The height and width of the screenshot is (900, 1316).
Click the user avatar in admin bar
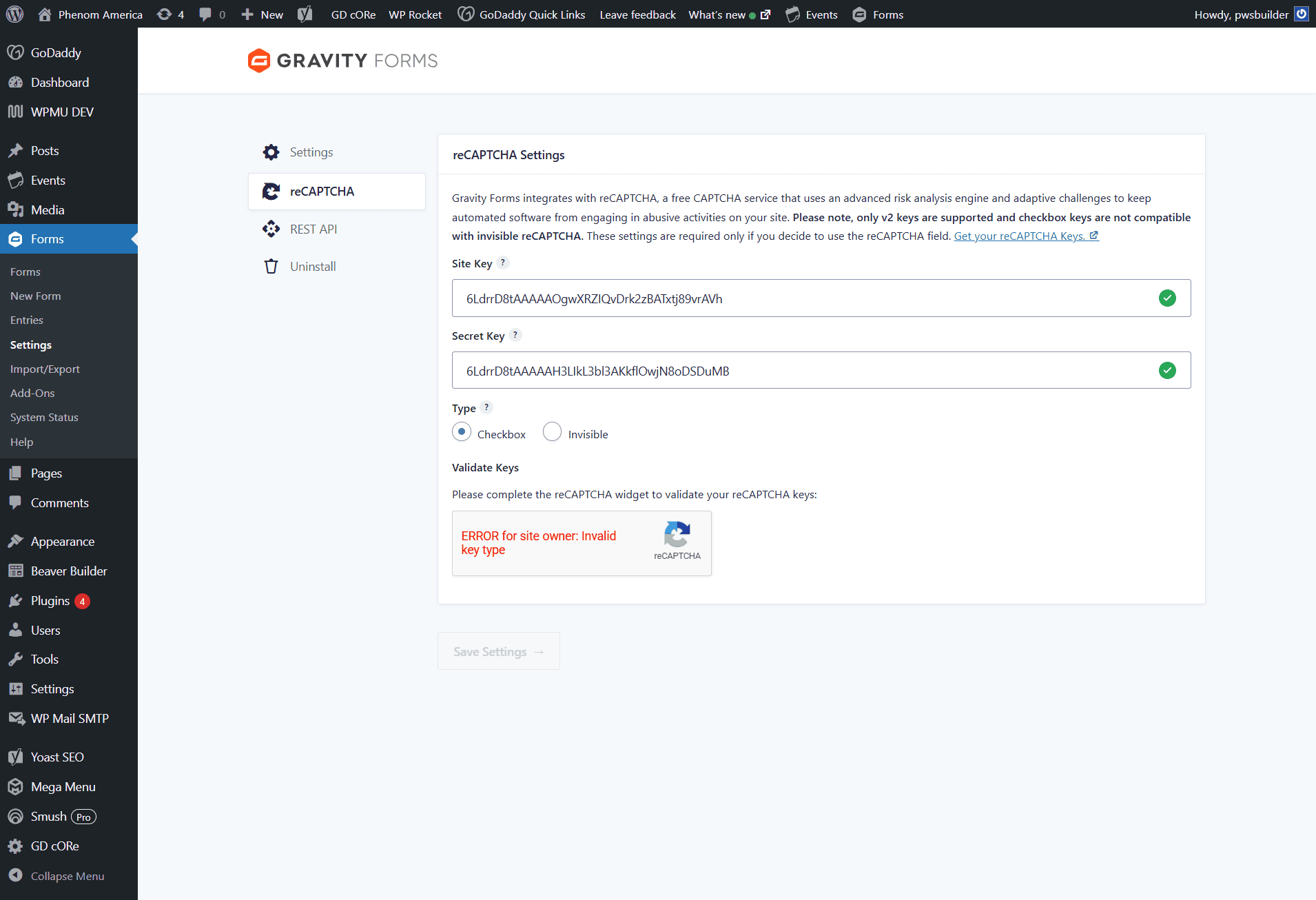[x=1302, y=14]
